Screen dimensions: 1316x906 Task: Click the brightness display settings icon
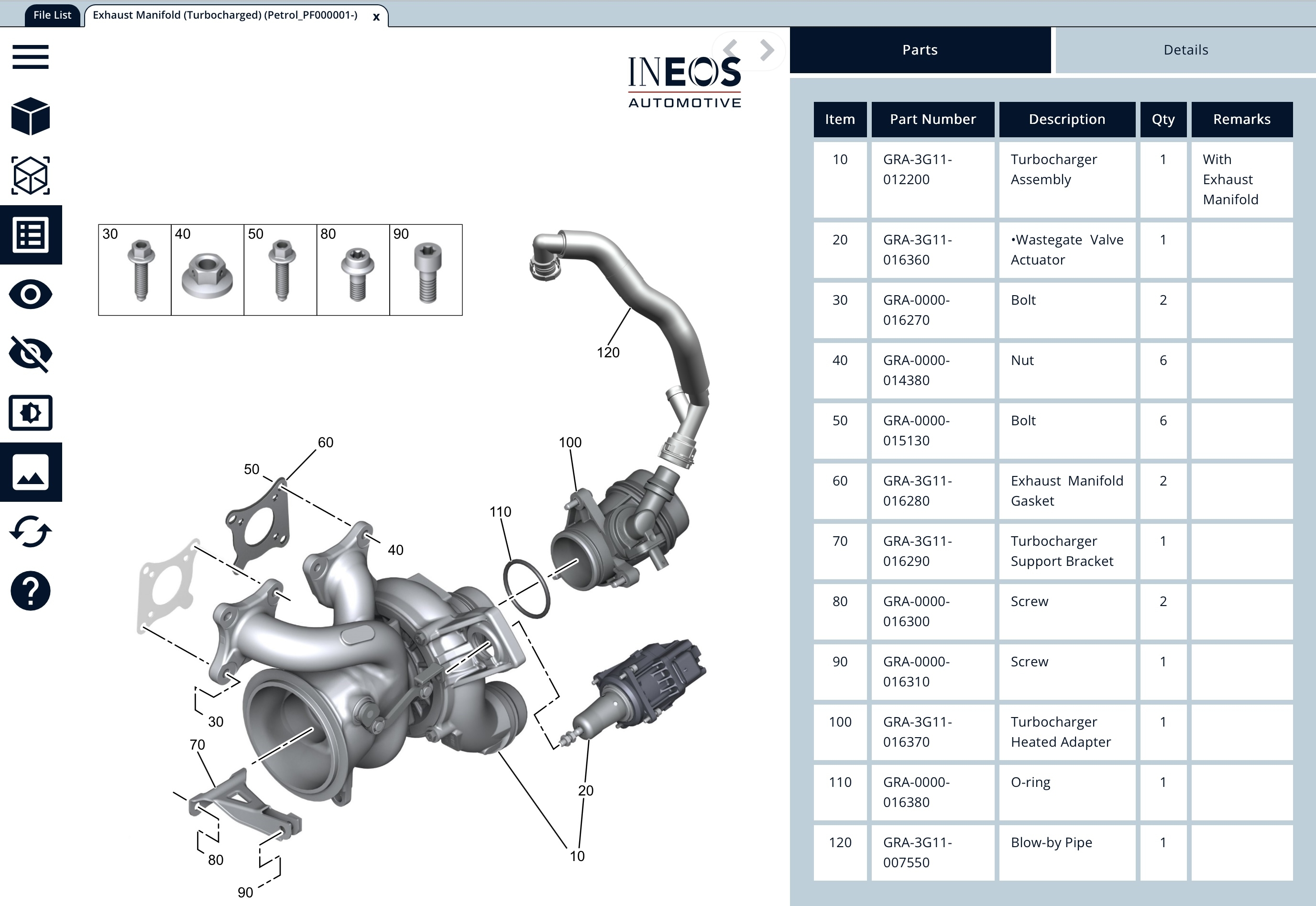pyautogui.click(x=31, y=413)
